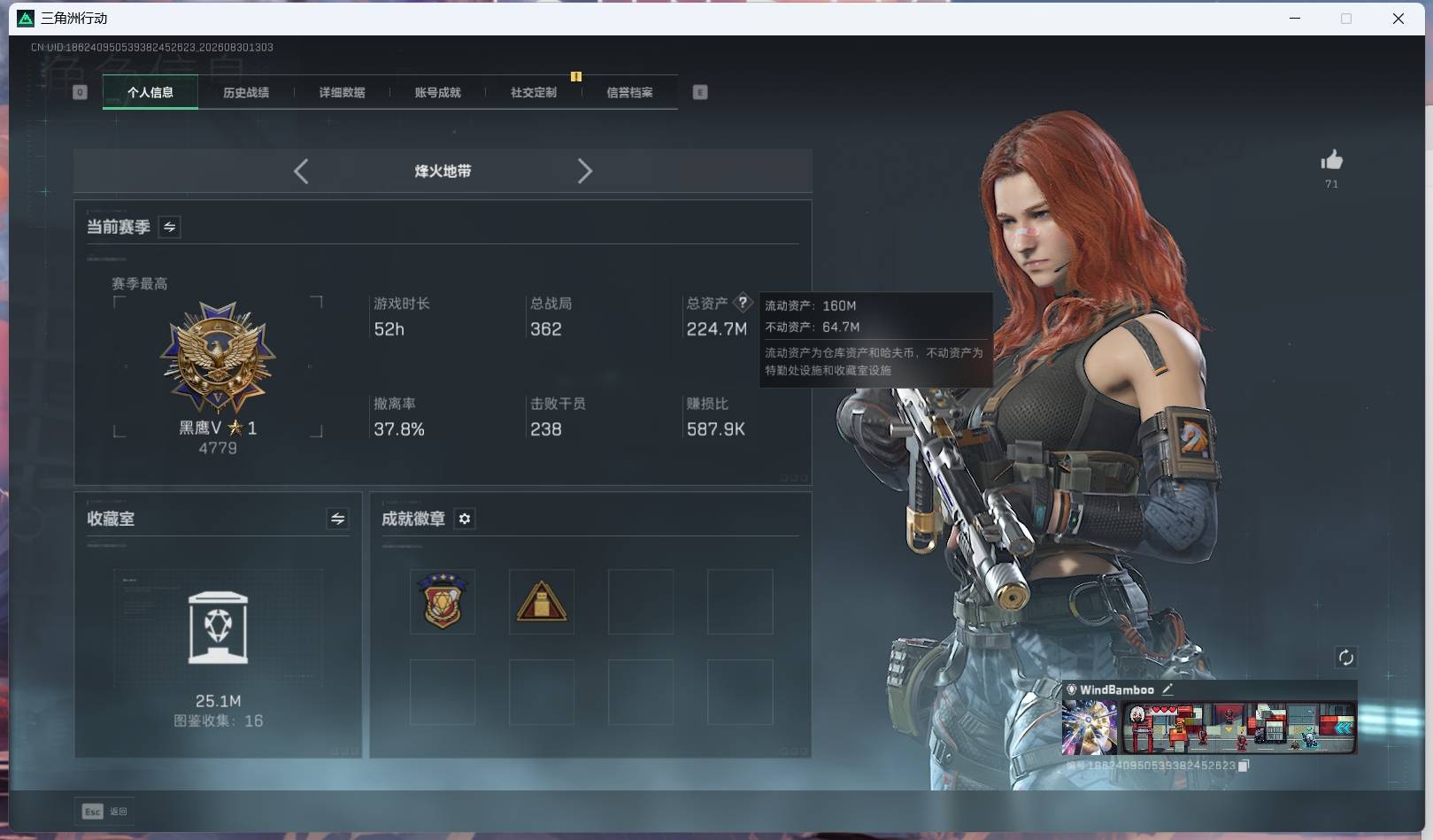Click the 撤离率 value 37.8%

point(399,429)
